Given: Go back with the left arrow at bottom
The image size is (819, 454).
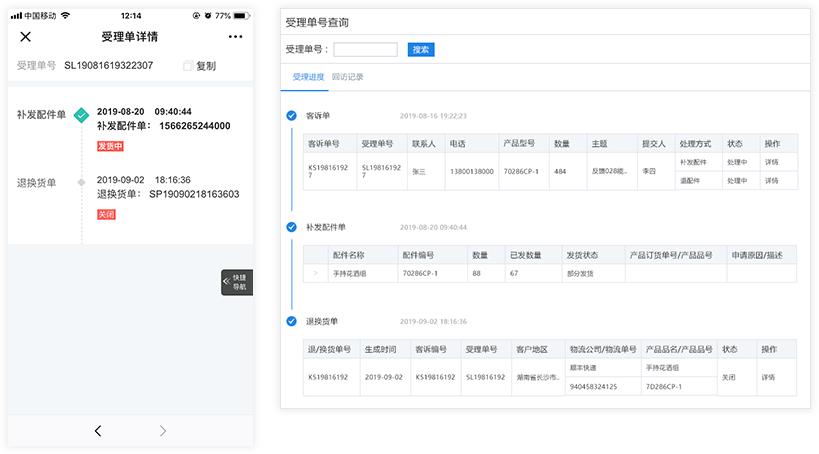Looking at the screenshot, I should click(x=98, y=430).
